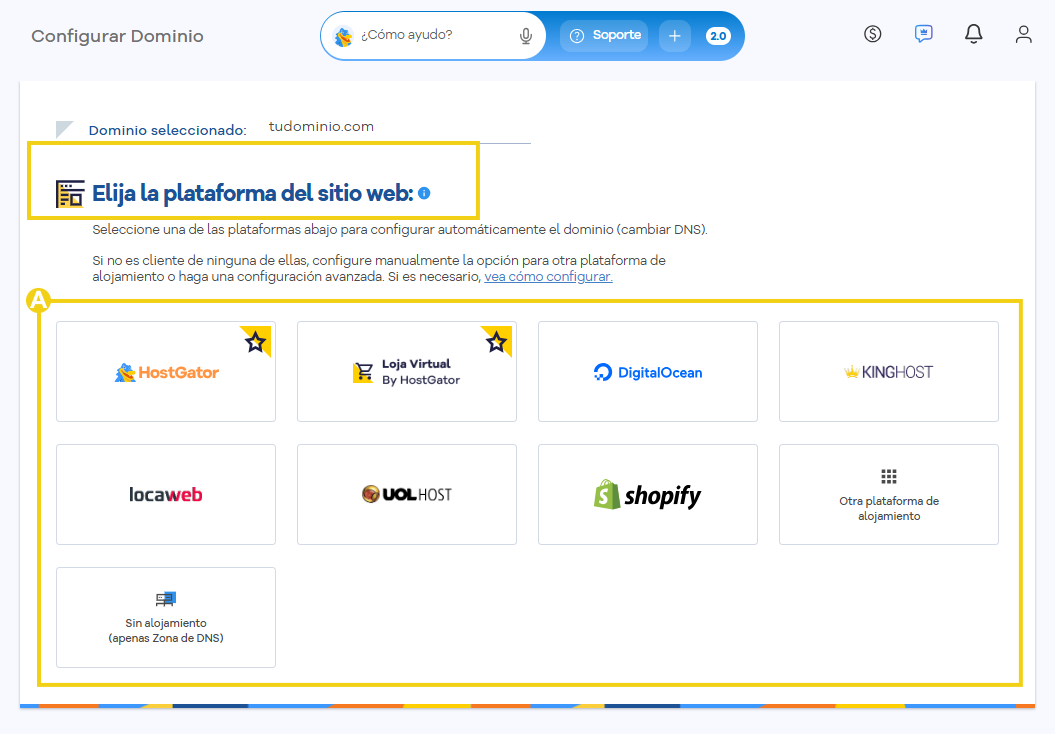The width and height of the screenshot is (1055, 734).
Task: Click the 'Elija la plataforma del sitio web:' heading
Action: click(x=252, y=193)
